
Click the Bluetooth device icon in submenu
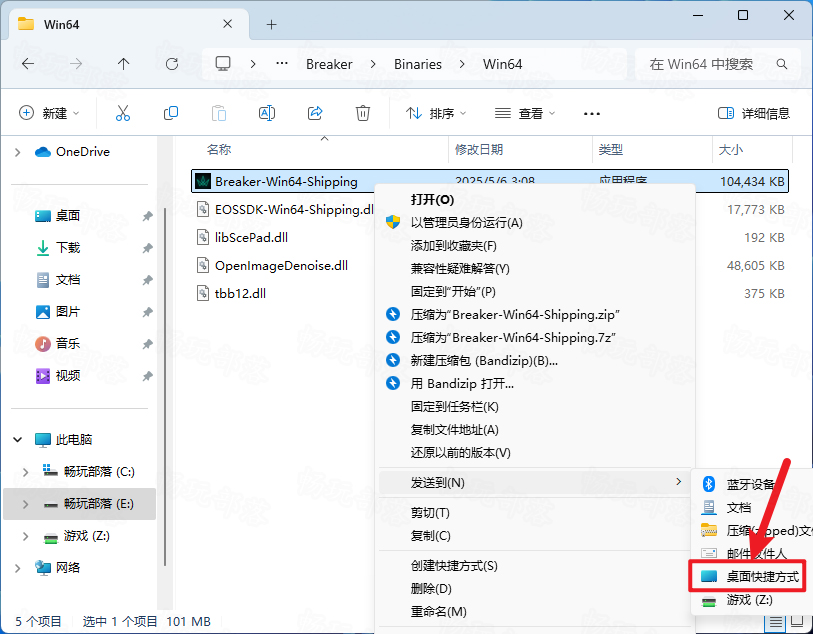[708, 484]
